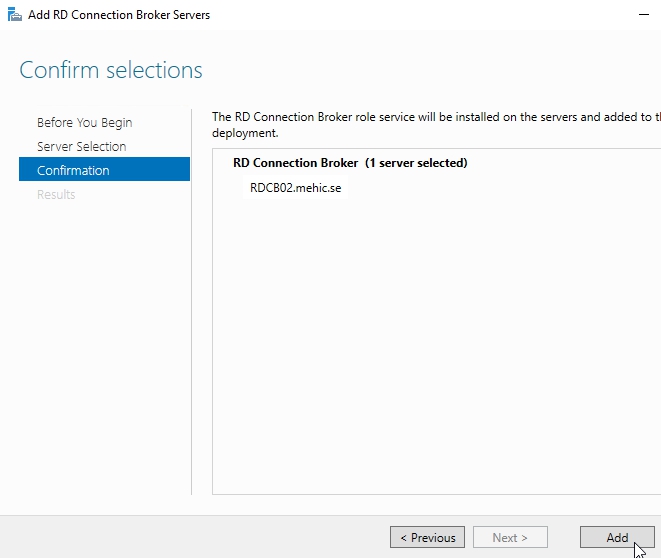Click the vertical divider beside the step list
The width and height of the screenshot is (661, 558).
coord(191,300)
